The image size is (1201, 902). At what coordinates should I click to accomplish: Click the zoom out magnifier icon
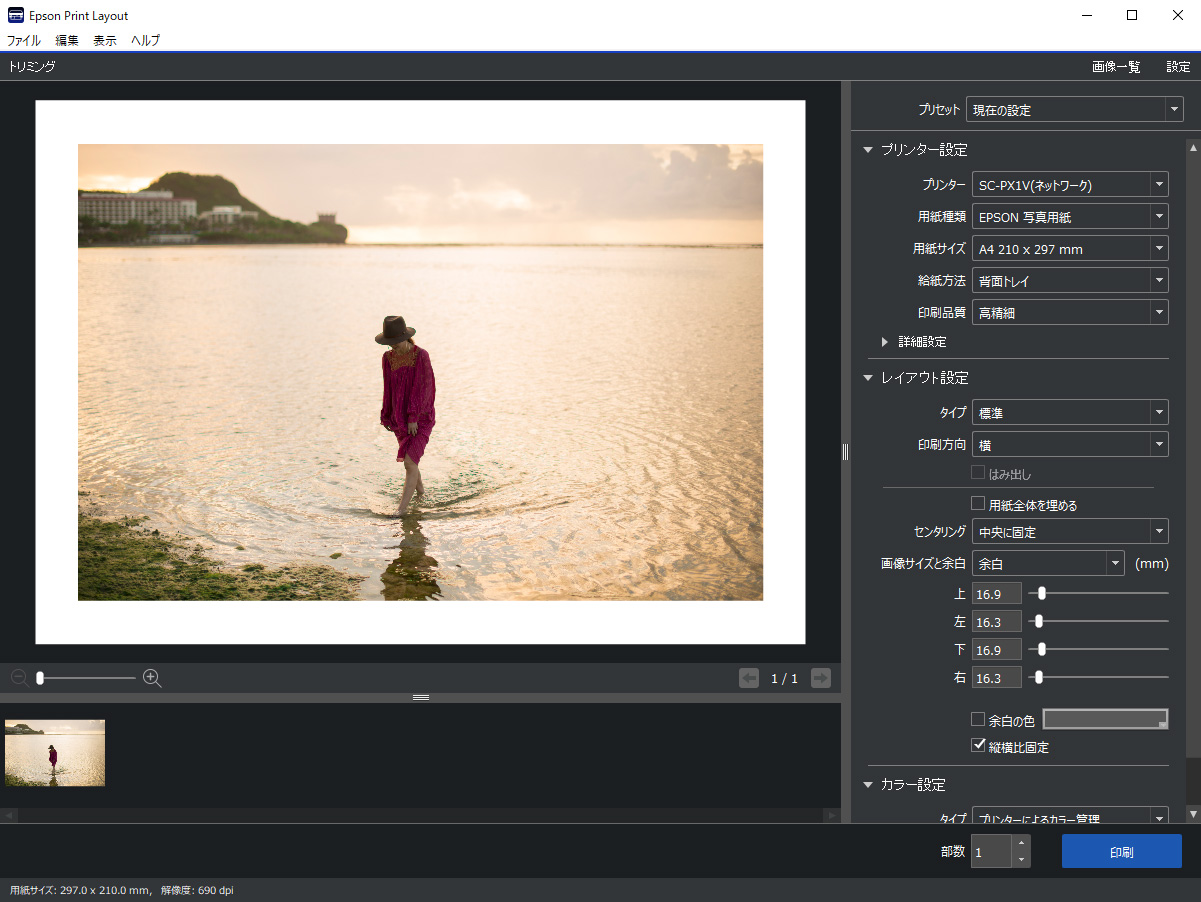(19, 678)
